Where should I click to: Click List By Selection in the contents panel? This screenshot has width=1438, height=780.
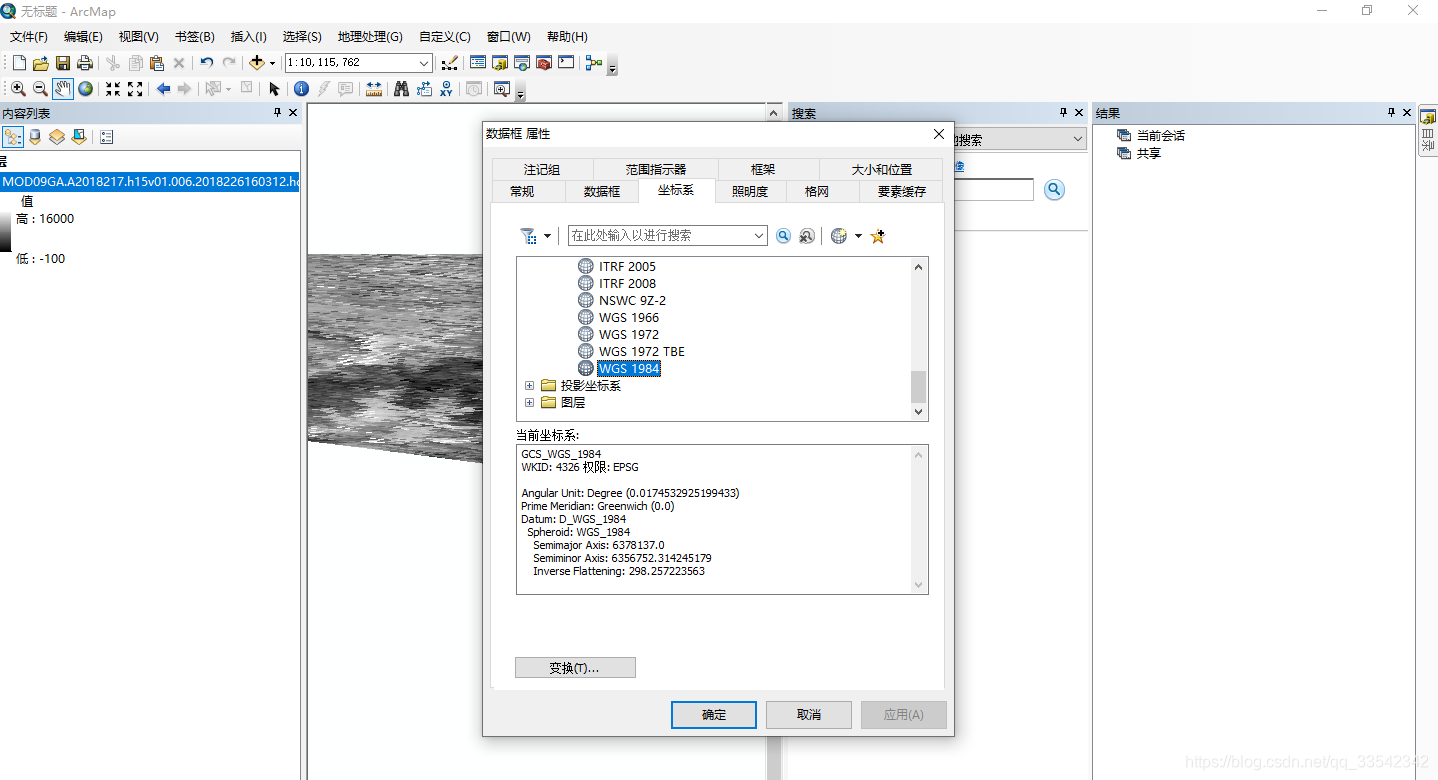pos(79,137)
